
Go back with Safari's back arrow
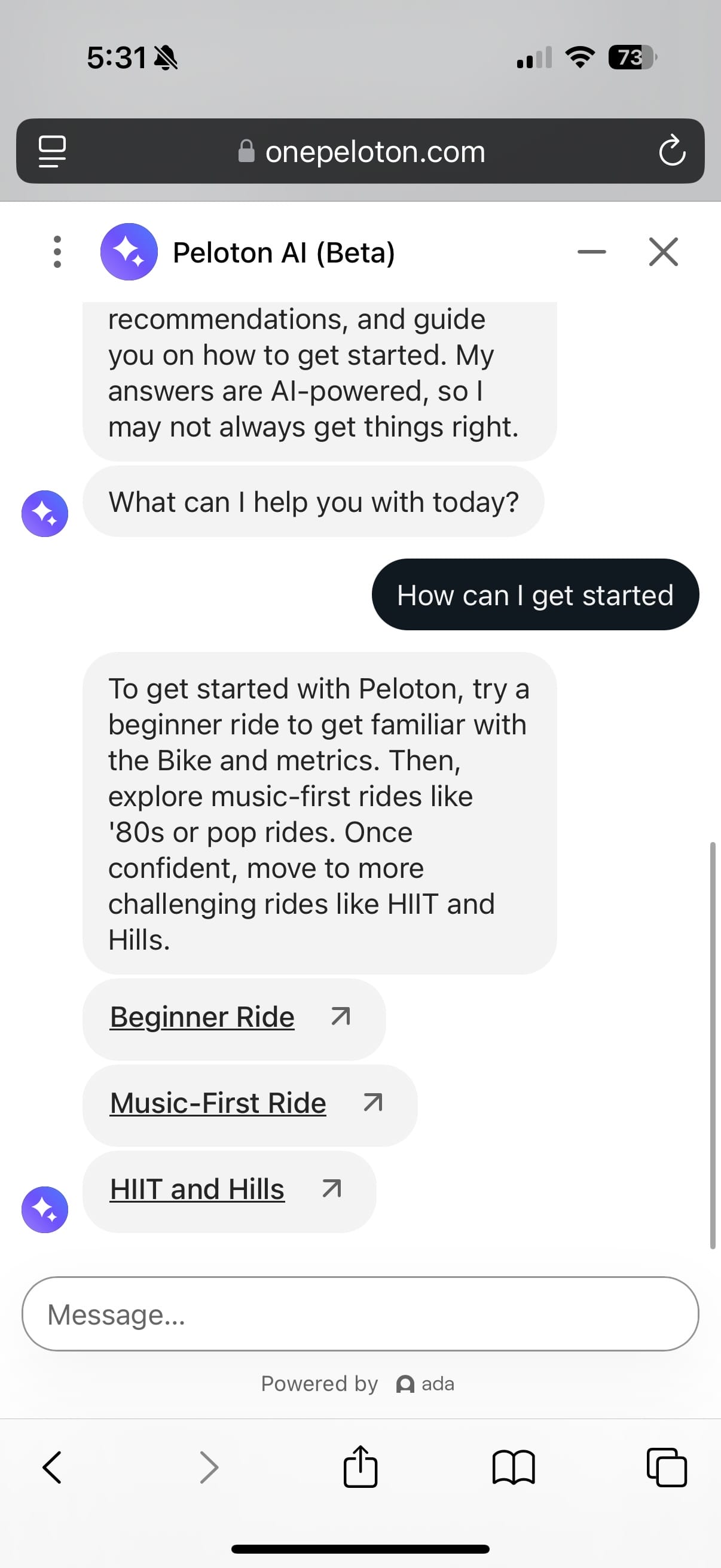point(53,1468)
